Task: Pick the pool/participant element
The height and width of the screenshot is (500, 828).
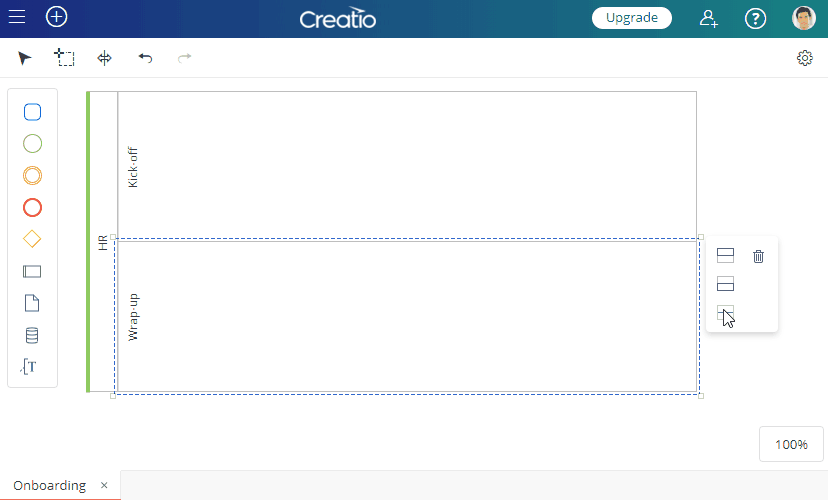Action: coord(32,271)
